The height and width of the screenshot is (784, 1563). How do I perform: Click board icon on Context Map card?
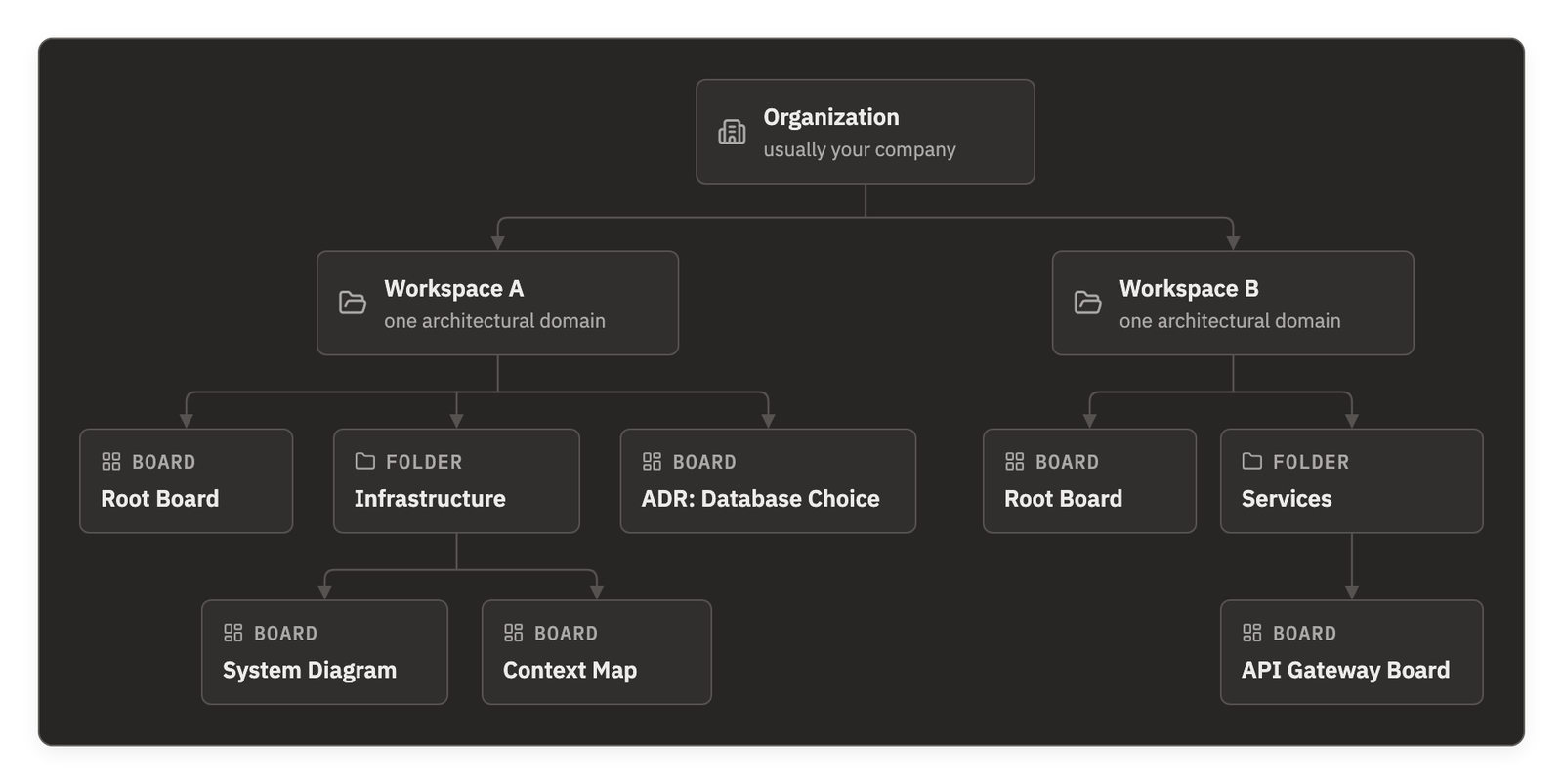513,633
